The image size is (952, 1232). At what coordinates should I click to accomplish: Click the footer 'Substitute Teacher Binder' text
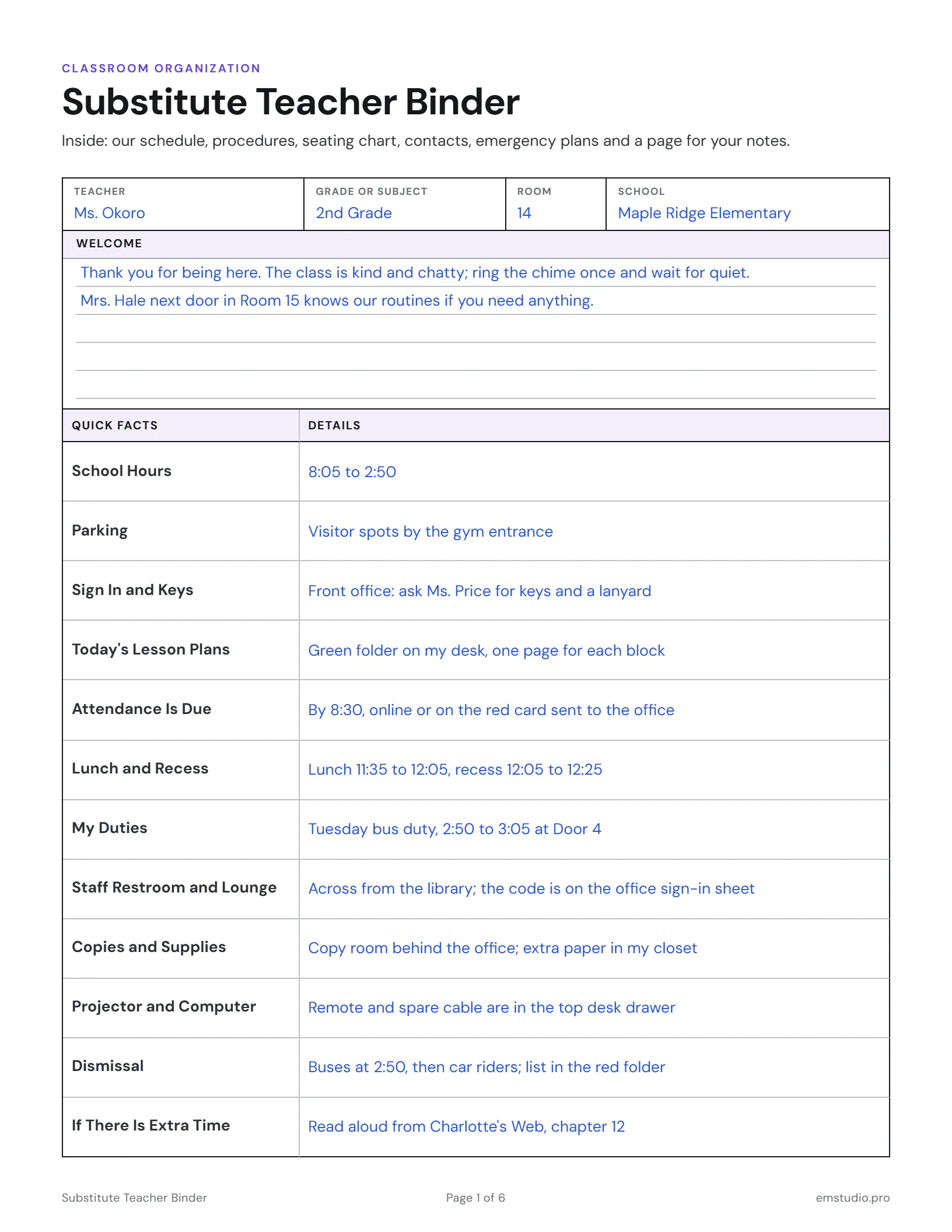pos(134,1198)
